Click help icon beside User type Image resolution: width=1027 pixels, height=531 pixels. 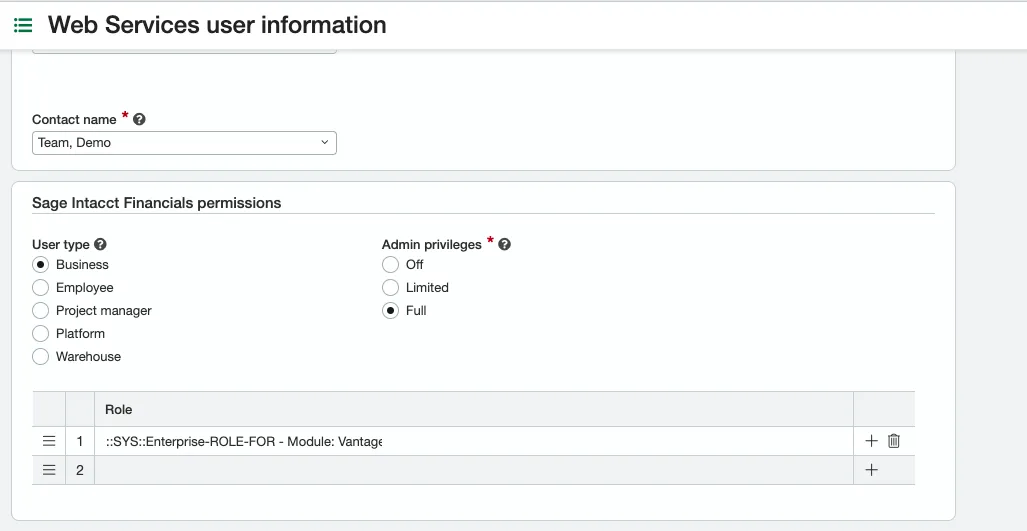[100, 244]
